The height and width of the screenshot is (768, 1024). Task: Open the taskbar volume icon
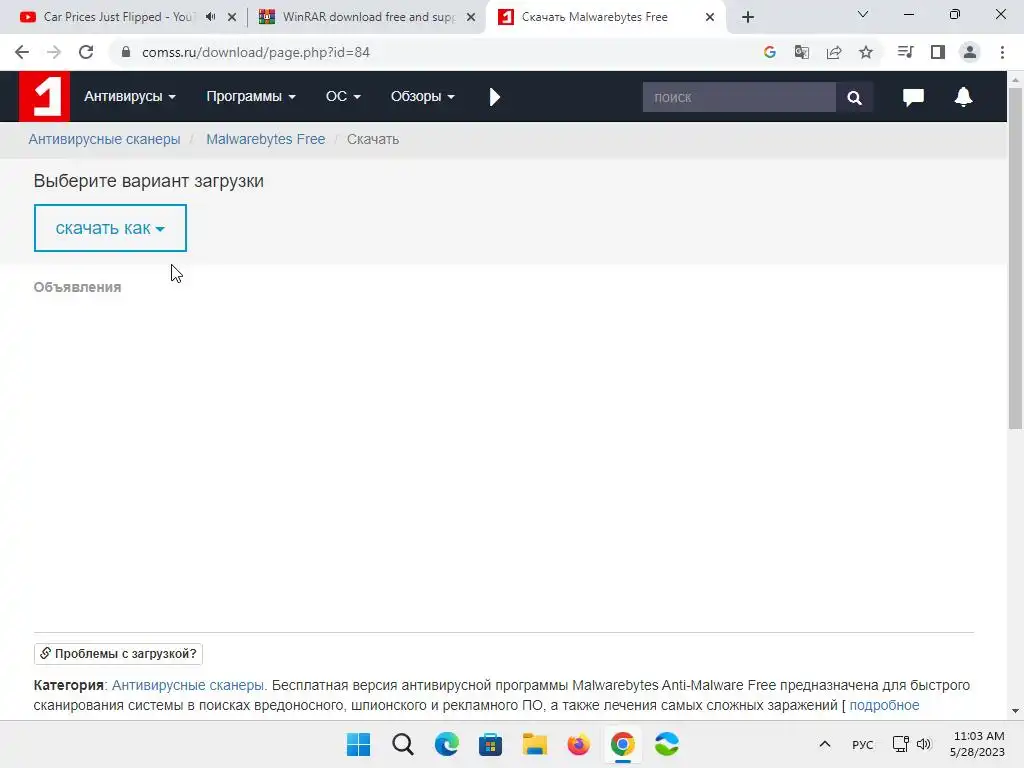tap(923, 744)
